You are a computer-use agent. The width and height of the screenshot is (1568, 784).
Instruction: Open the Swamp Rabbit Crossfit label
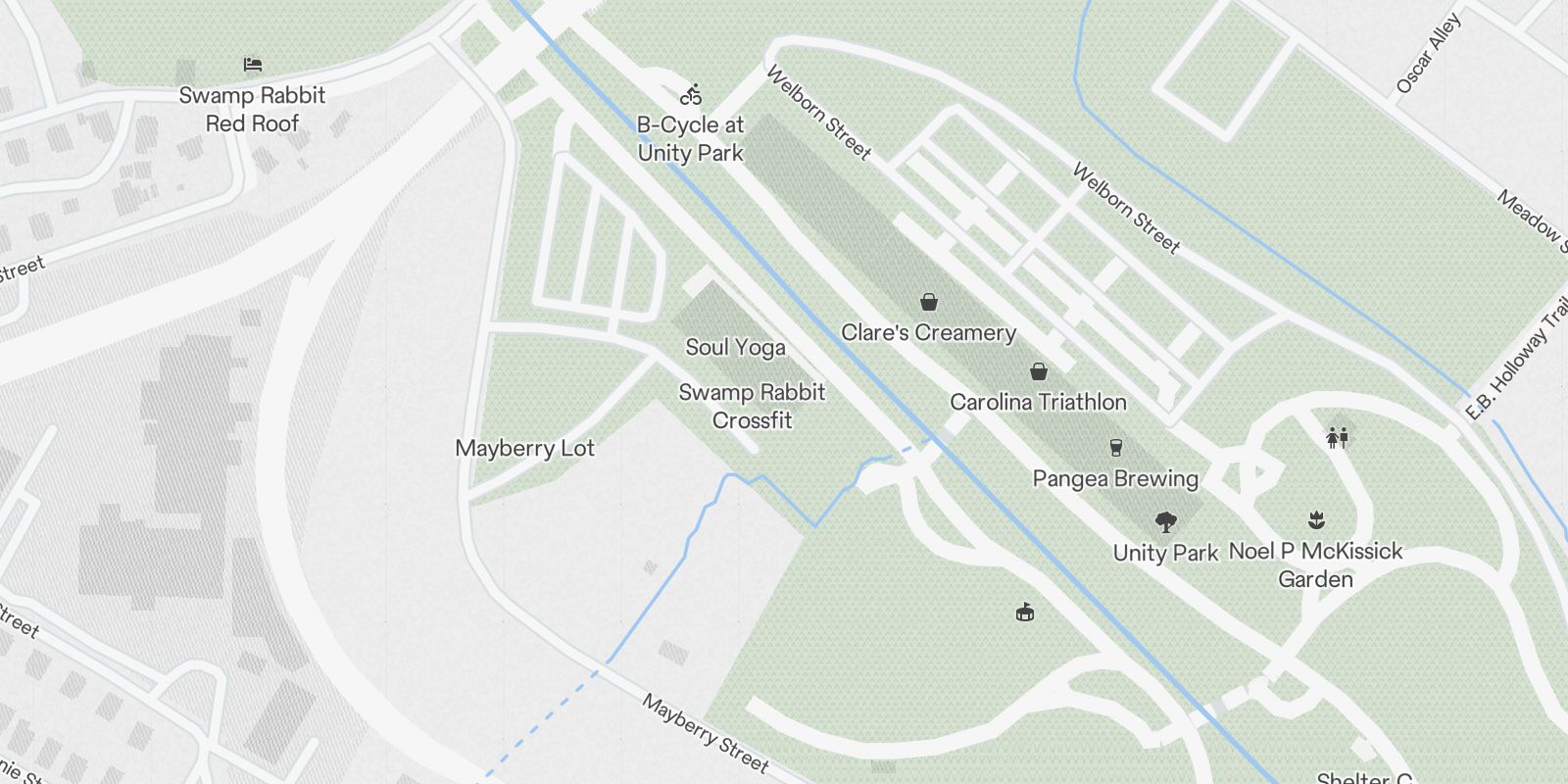[x=752, y=406]
